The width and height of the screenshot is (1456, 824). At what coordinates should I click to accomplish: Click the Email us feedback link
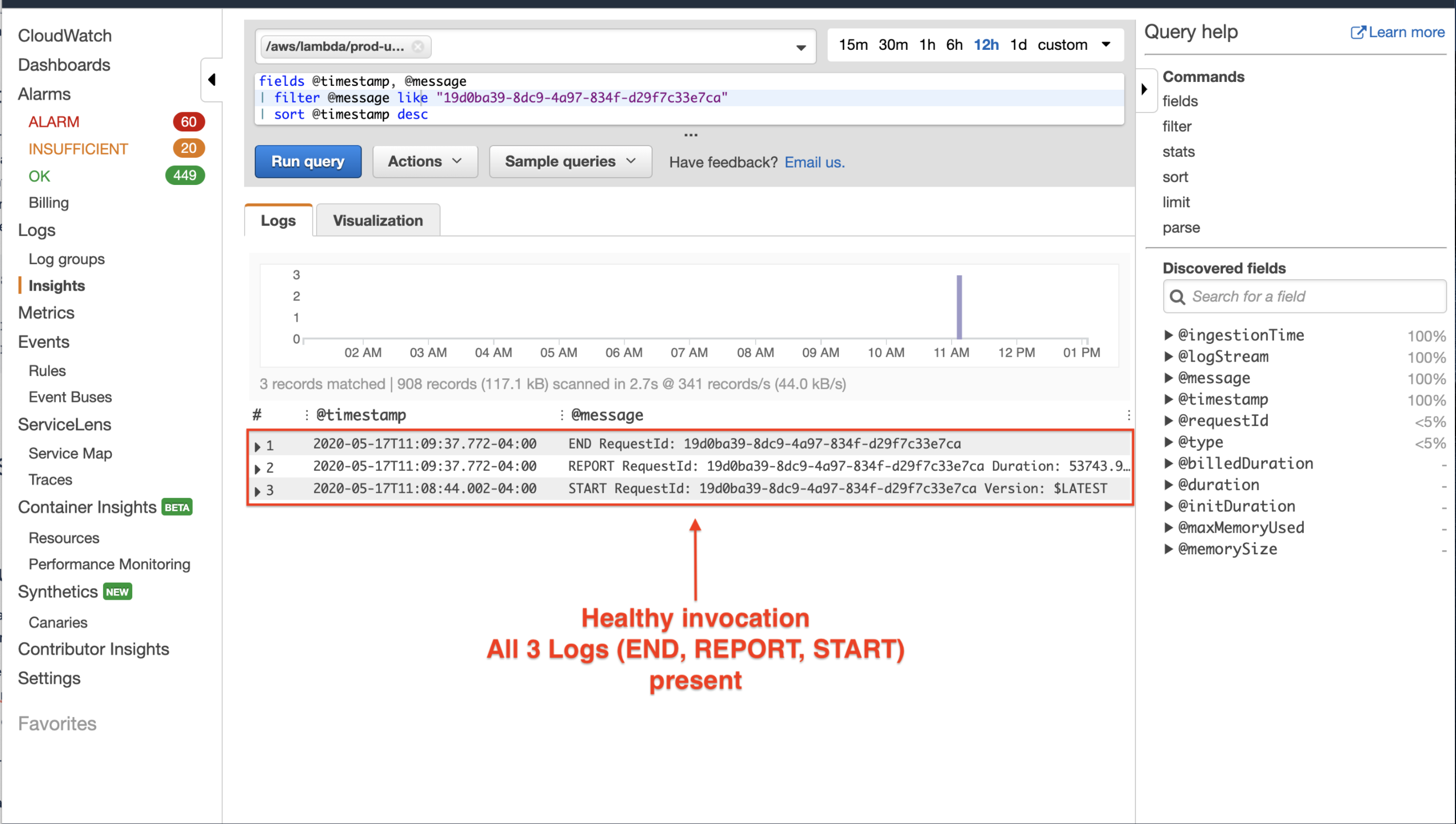[814, 162]
